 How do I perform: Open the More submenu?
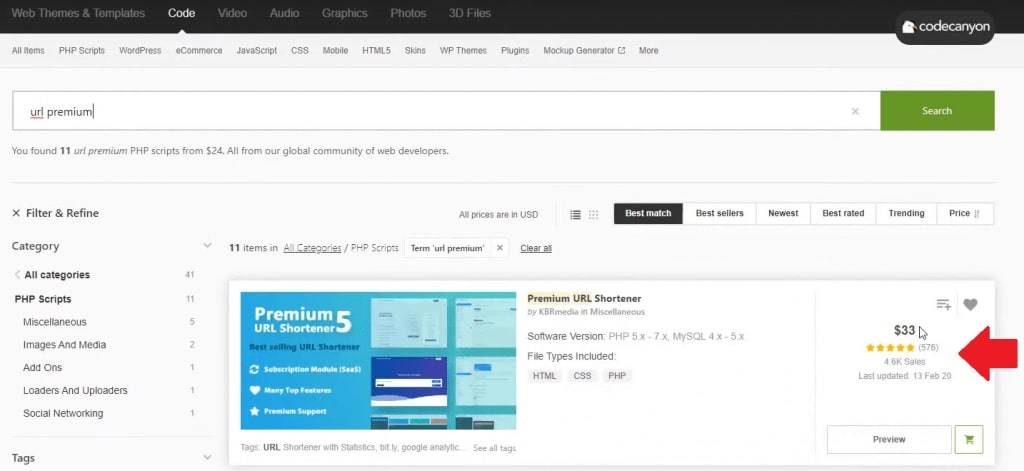(x=648, y=50)
